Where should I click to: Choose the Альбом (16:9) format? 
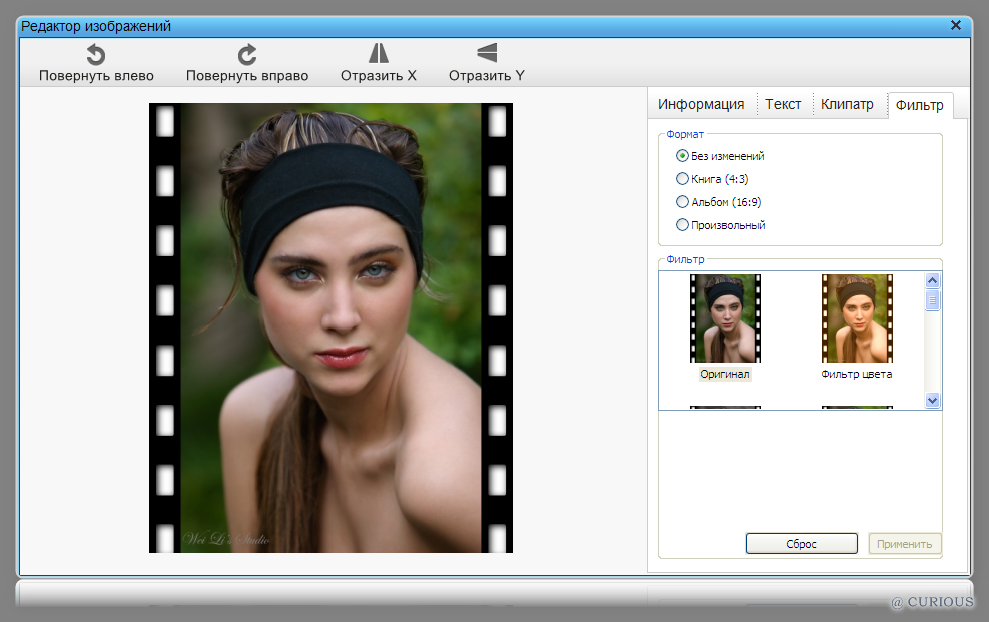tap(683, 202)
